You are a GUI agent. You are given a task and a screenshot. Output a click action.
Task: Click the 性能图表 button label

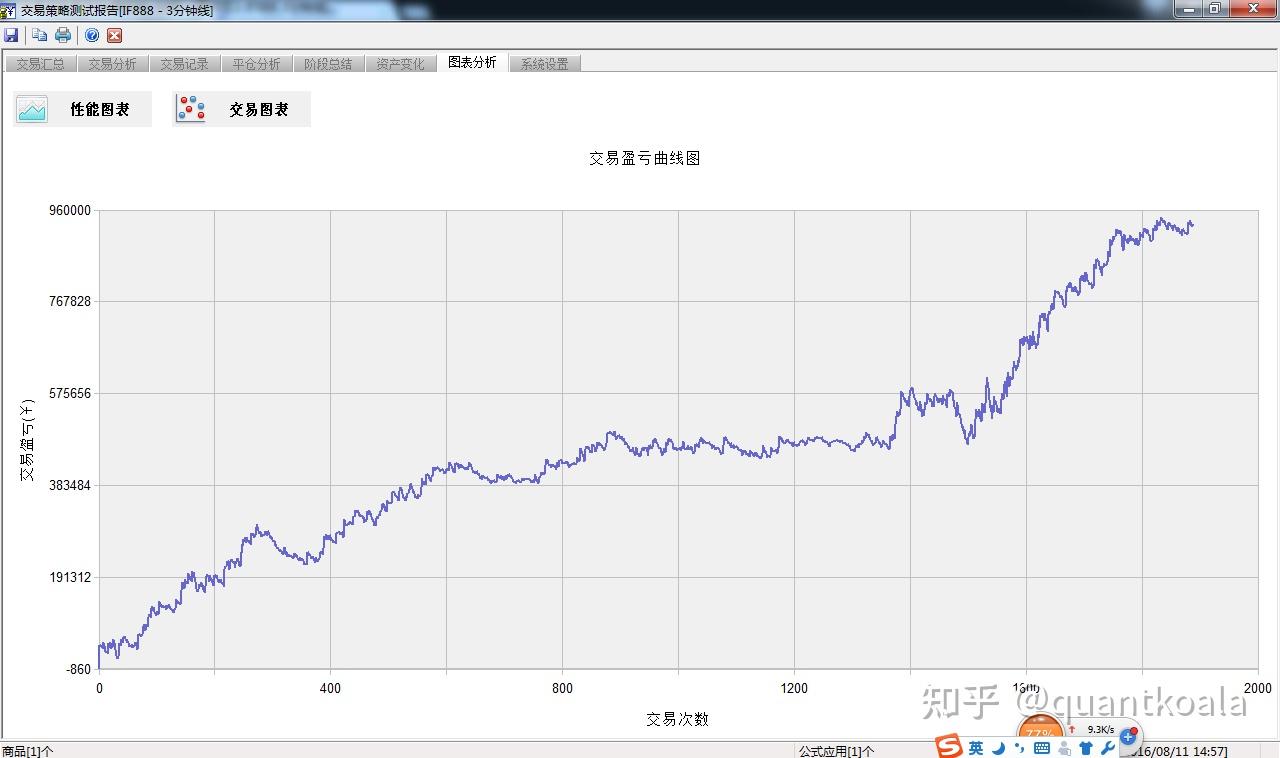[x=99, y=110]
